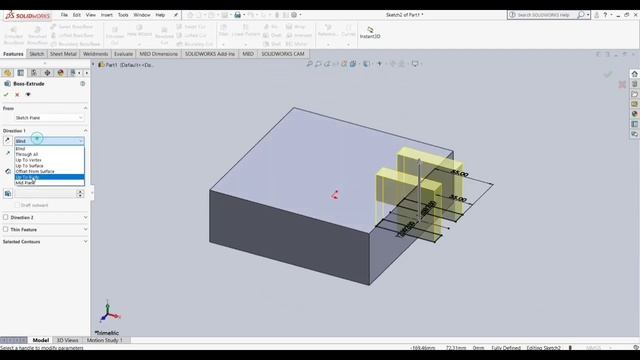Open Custom Properties in task pane
This screenshot has height=360, width=640.
coord(634,124)
